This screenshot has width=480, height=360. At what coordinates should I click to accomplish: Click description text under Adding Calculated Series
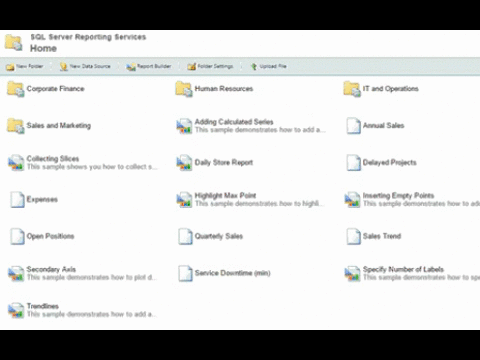pyautogui.click(x=260, y=130)
